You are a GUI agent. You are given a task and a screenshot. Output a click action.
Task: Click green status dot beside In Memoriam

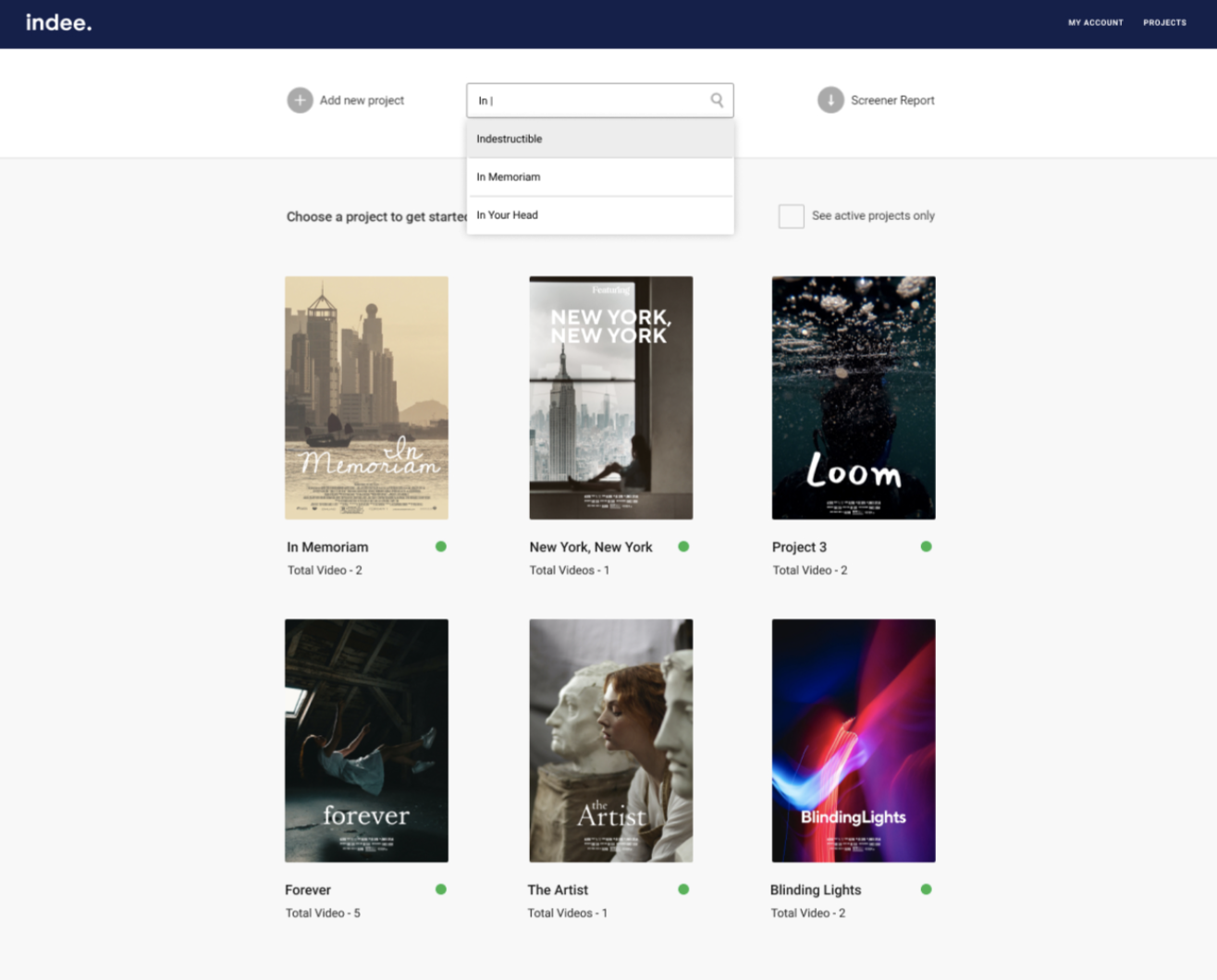point(441,546)
